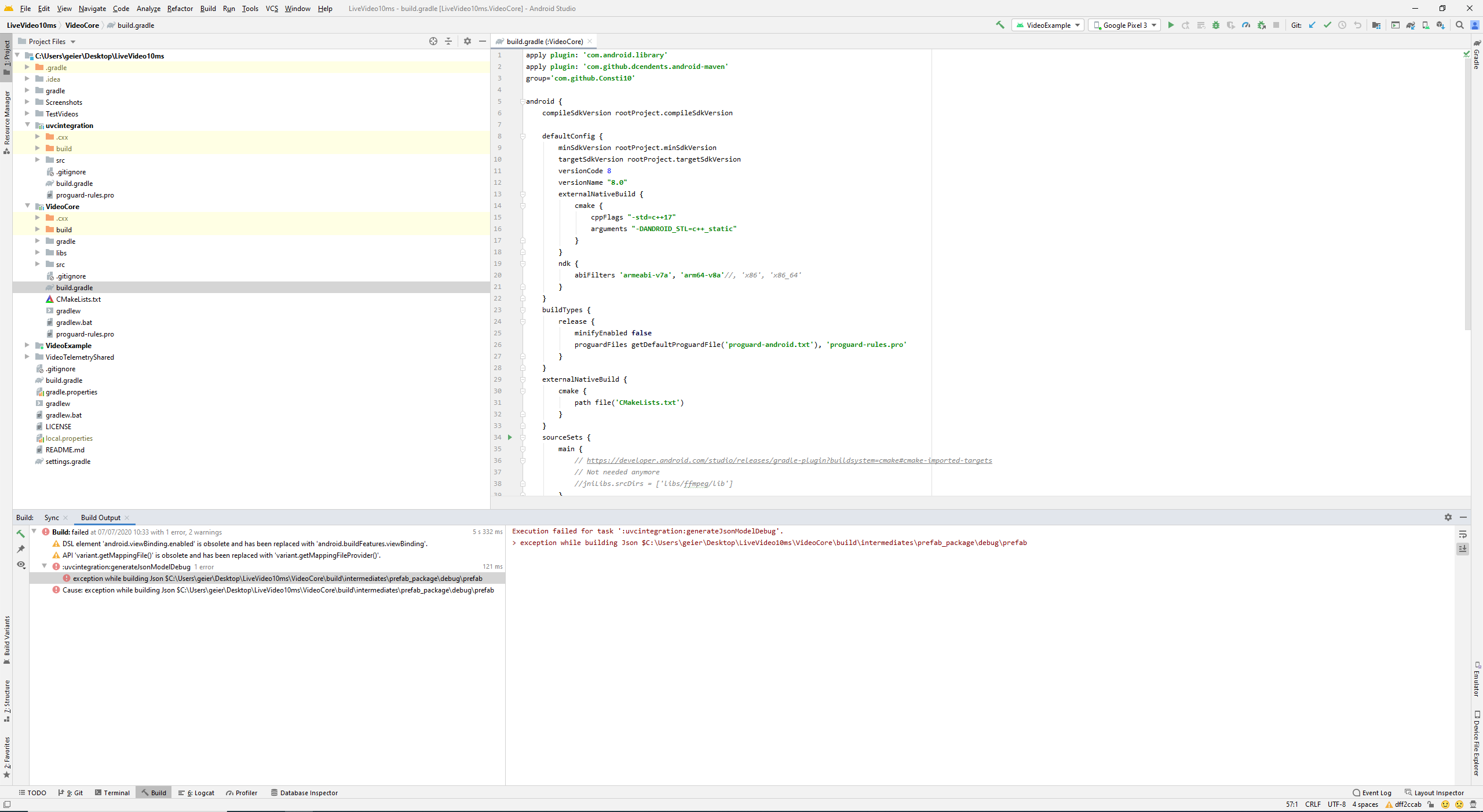Open the cmake-imported-targets documentation link

[x=788, y=460]
